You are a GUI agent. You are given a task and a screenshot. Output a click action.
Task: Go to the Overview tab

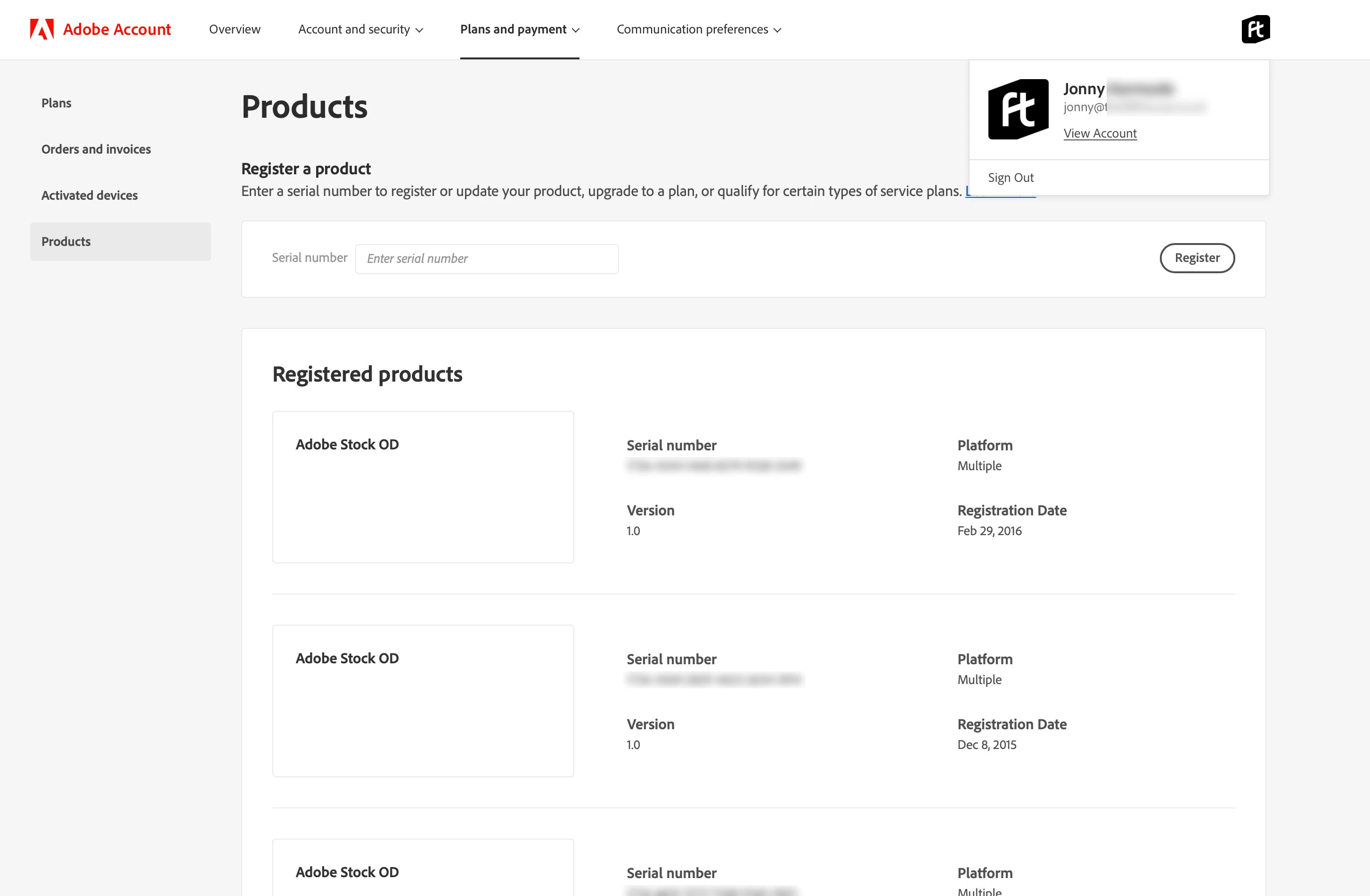coord(234,29)
